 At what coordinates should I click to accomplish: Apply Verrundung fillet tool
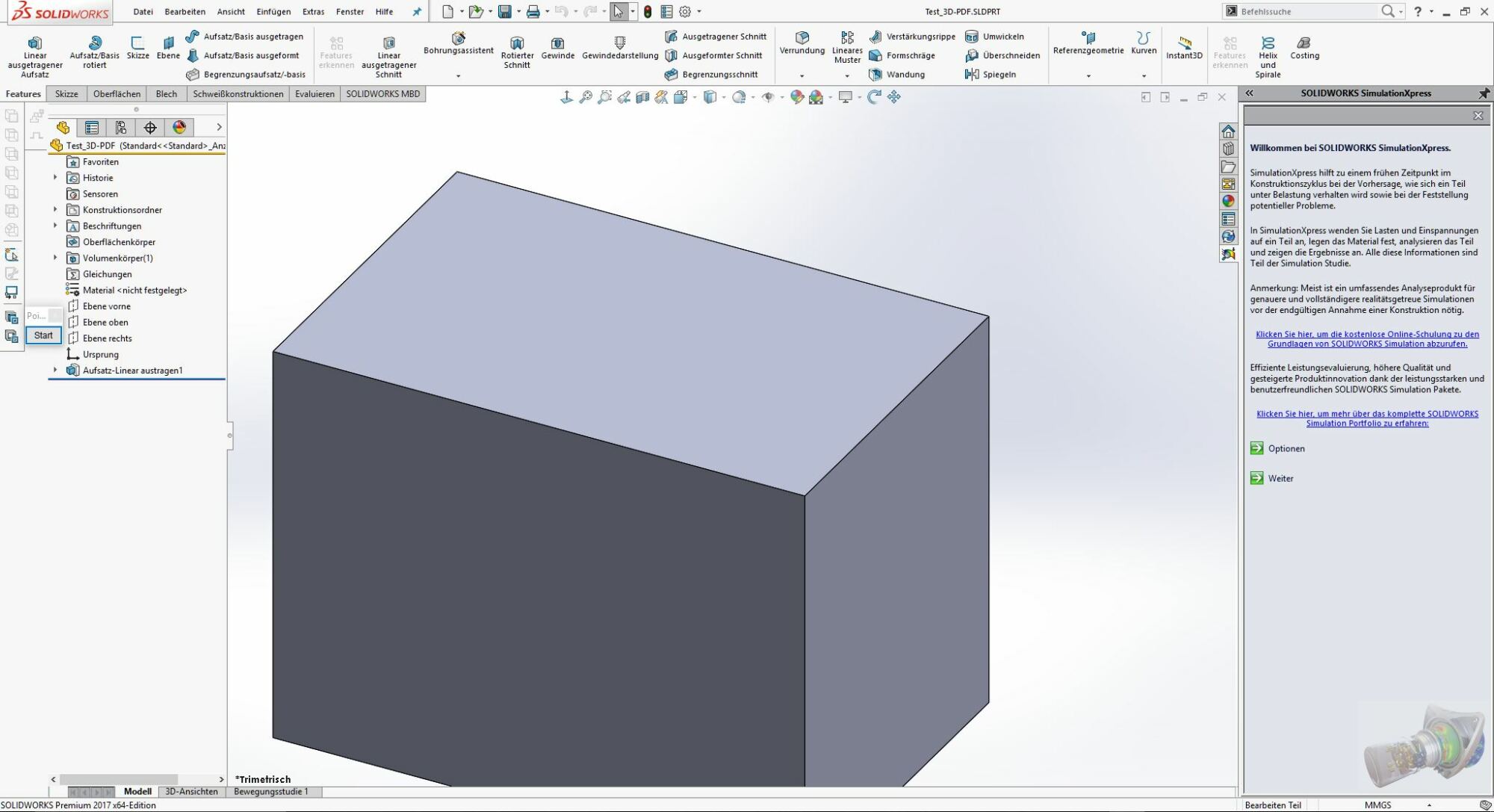[802, 43]
